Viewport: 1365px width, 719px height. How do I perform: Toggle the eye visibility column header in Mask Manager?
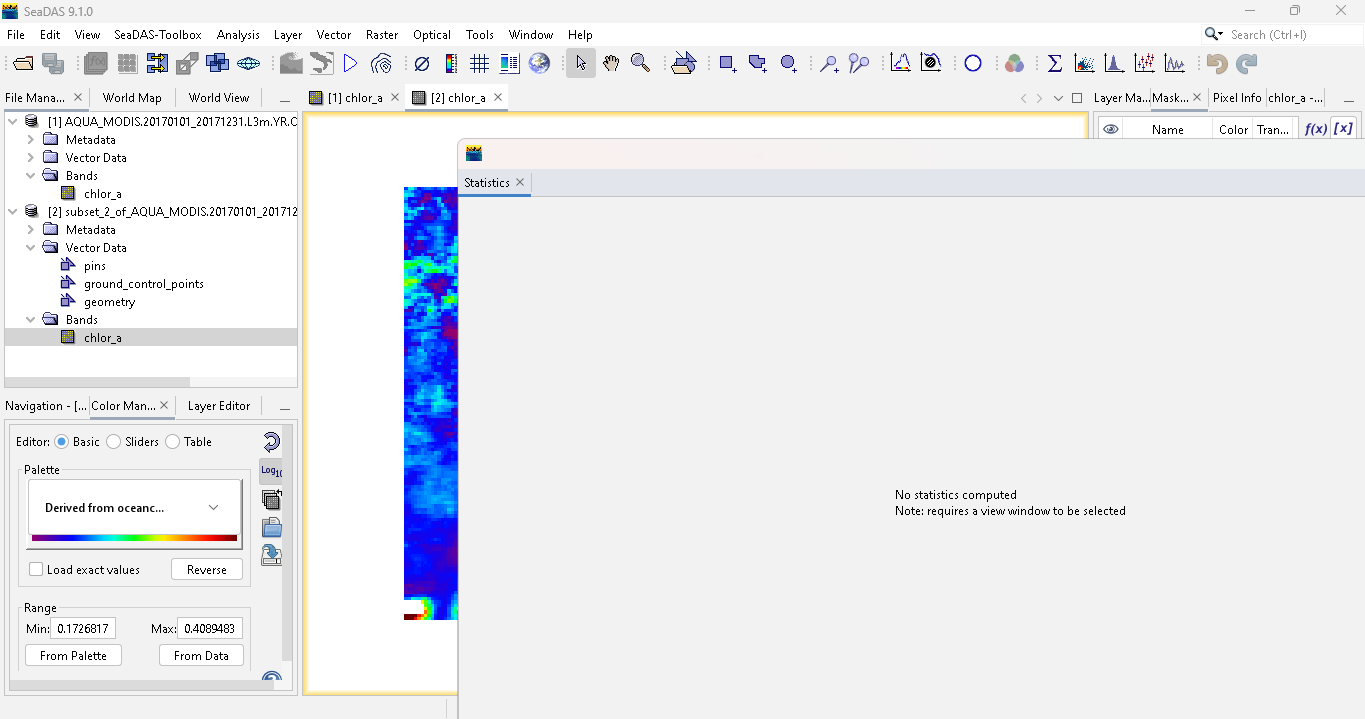[x=1110, y=130]
